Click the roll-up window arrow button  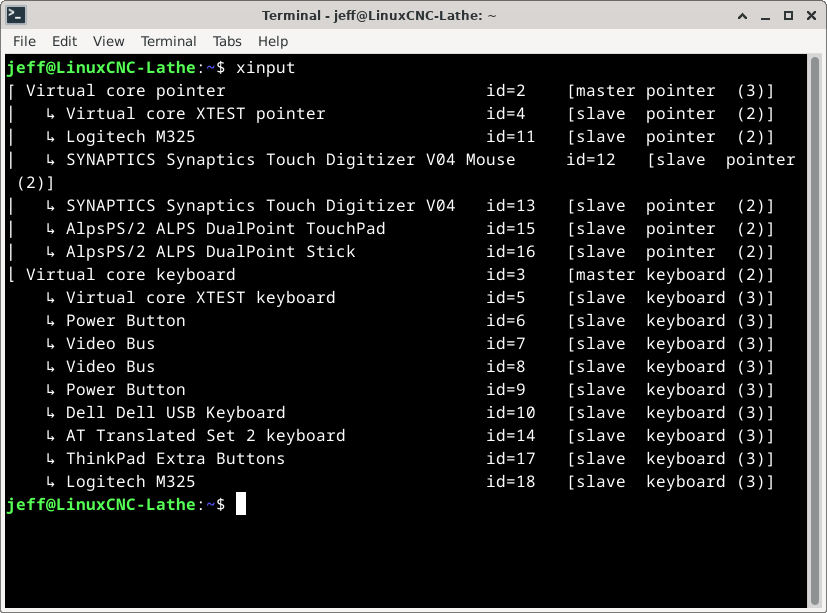coord(742,16)
